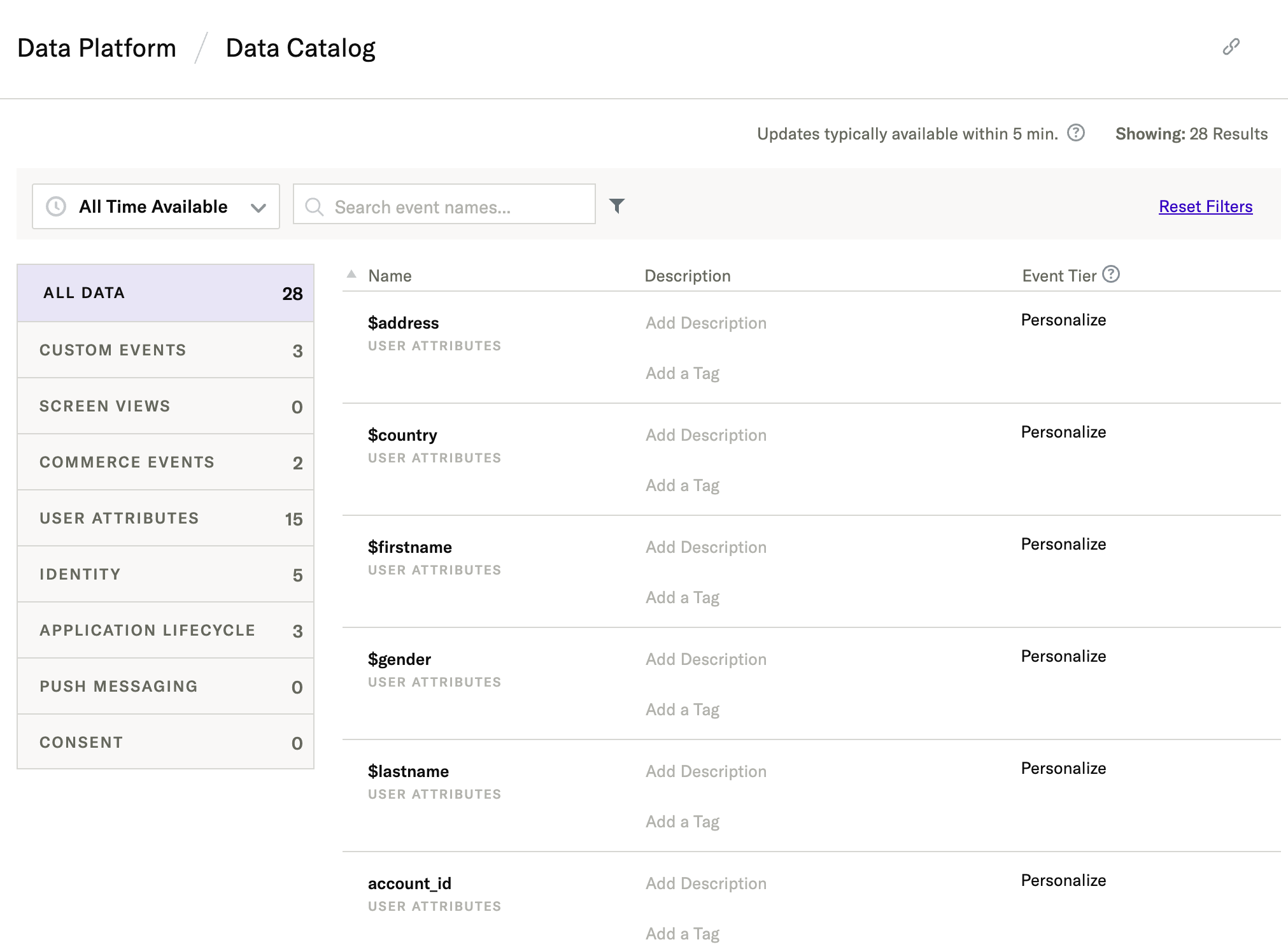The image size is (1288, 949).
Task: Open help icon next to update notice
Action: [x=1076, y=132]
